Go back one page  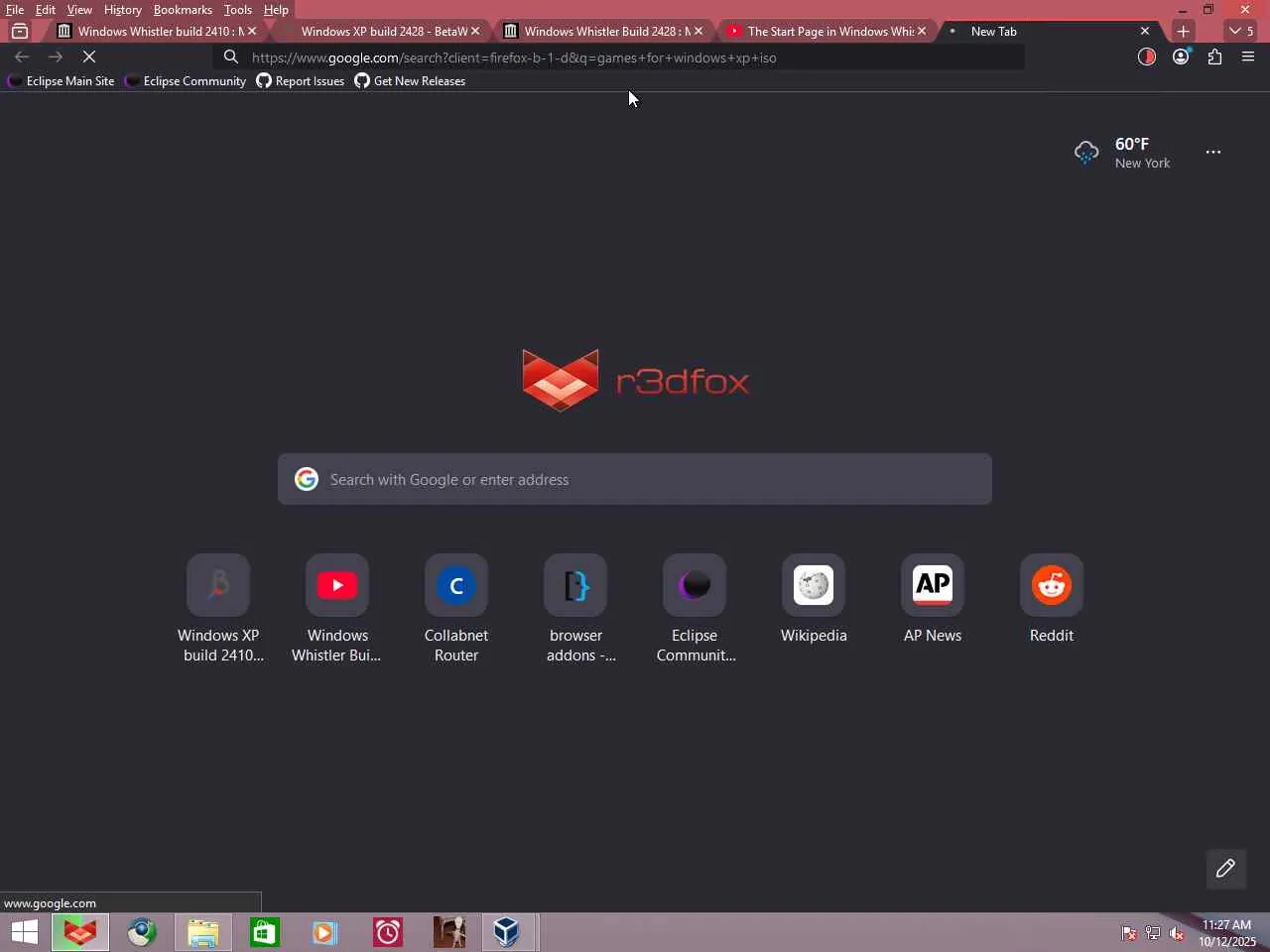point(22,57)
